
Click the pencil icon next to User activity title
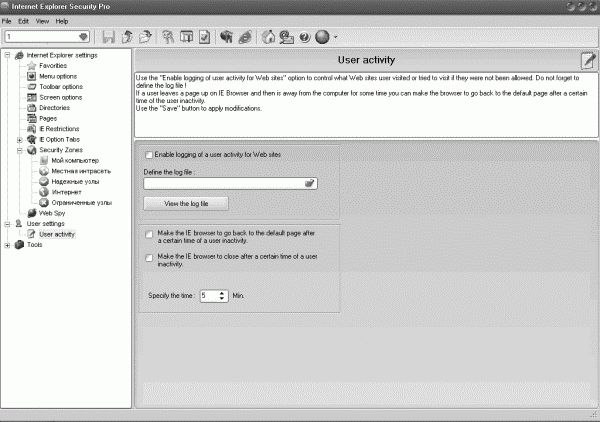click(588, 60)
